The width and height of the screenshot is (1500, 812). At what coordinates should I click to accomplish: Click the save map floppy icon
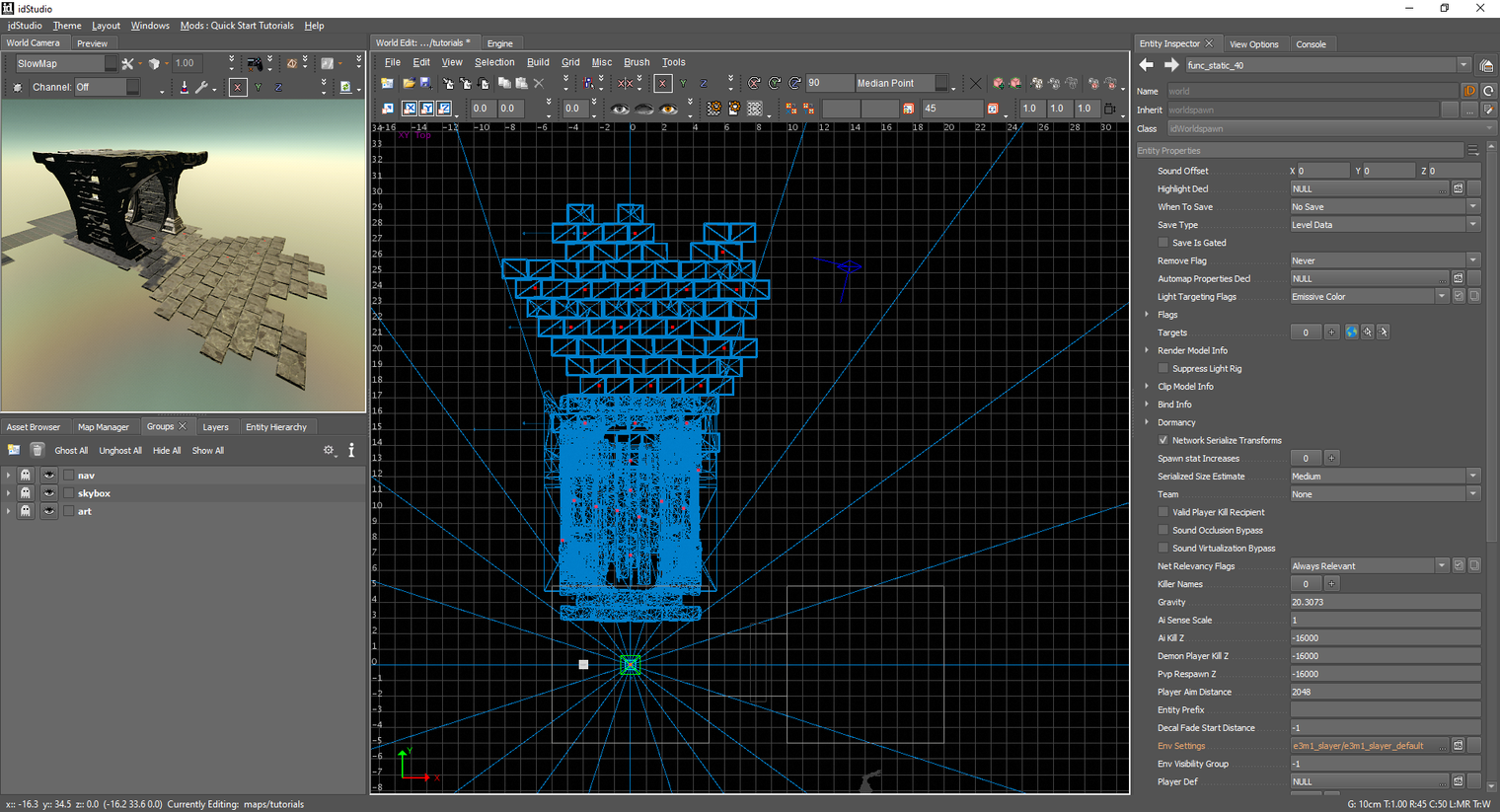tap(426, 84)
